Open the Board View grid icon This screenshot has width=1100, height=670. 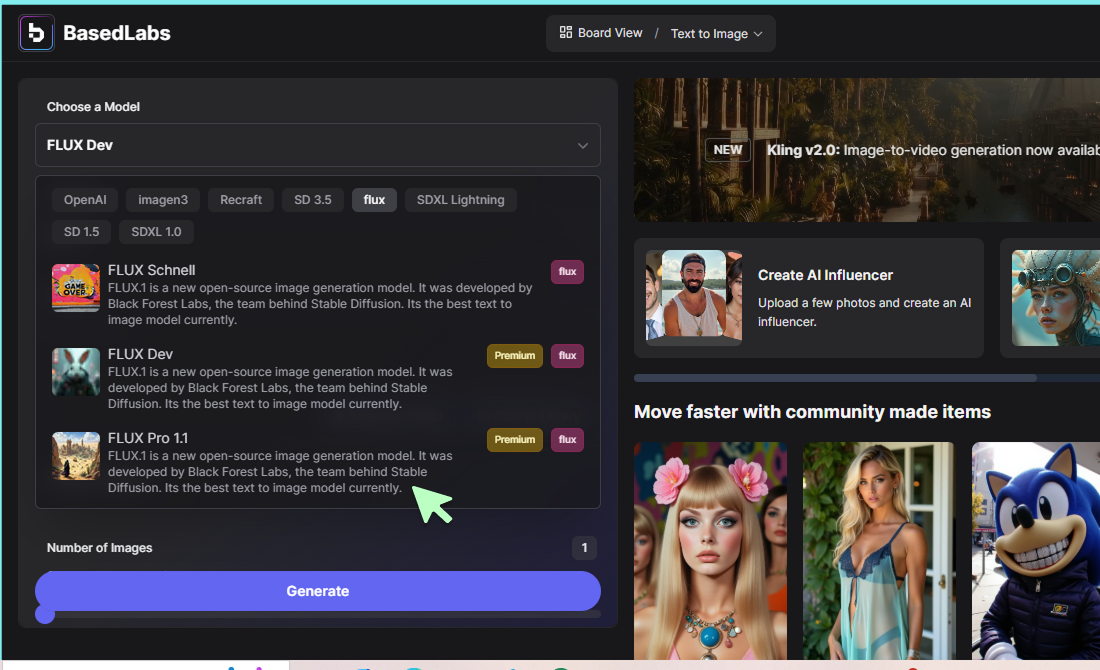click(x=565, y=32)
